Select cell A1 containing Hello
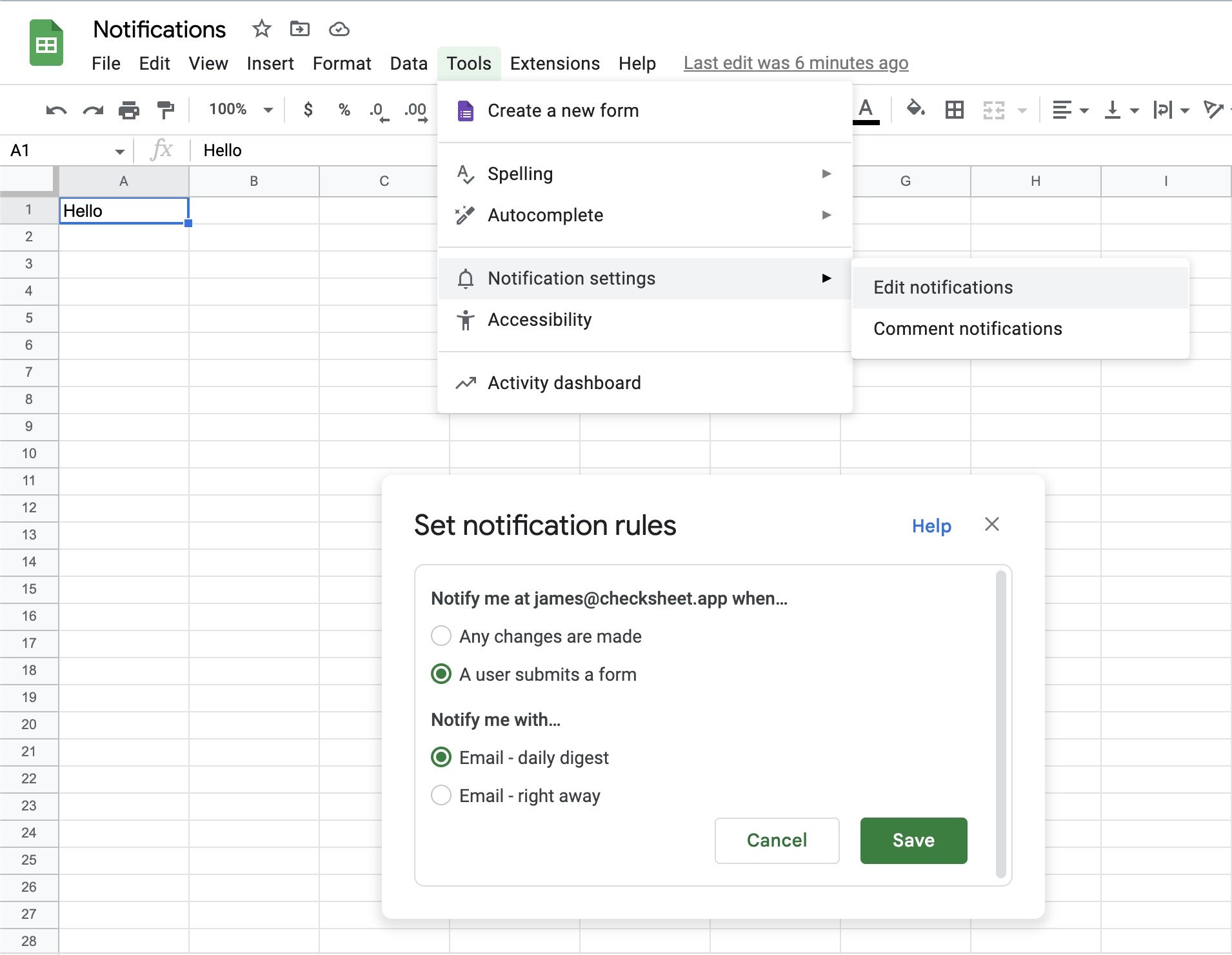The image size is (1232, 955). 124,211
